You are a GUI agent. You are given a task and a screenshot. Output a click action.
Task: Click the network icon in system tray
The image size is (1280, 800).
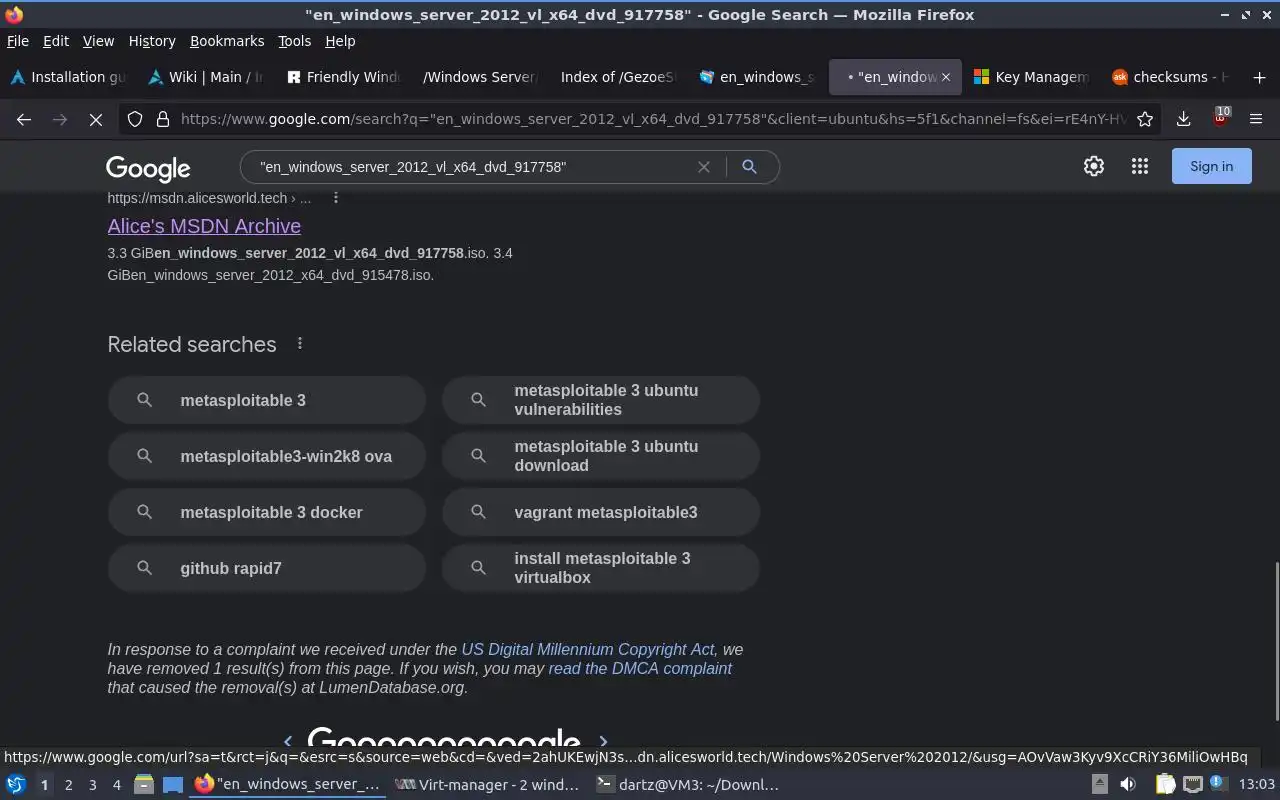(x=1192, y=785)
